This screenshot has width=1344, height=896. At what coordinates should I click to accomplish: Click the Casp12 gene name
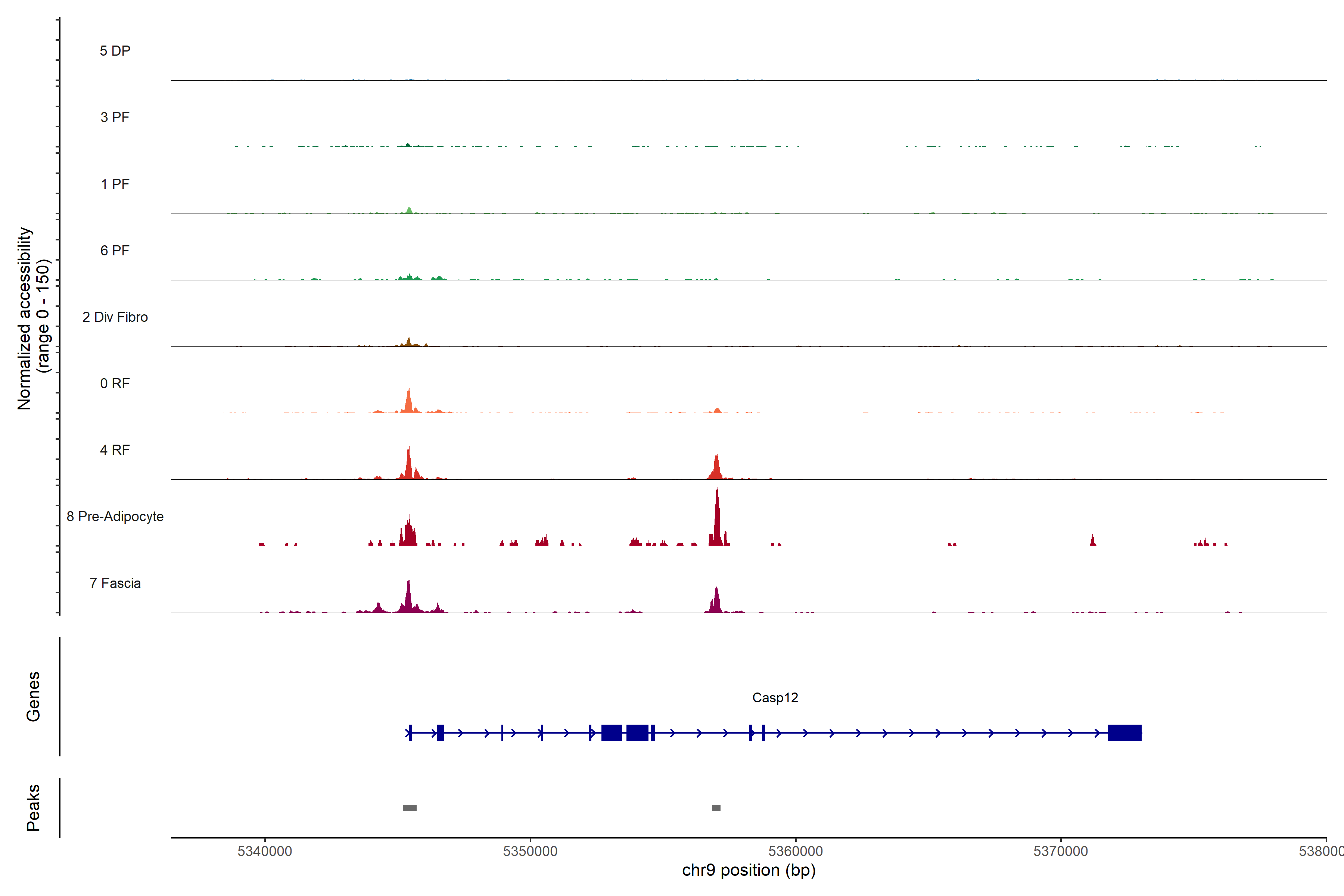click(x=775, y=698)
